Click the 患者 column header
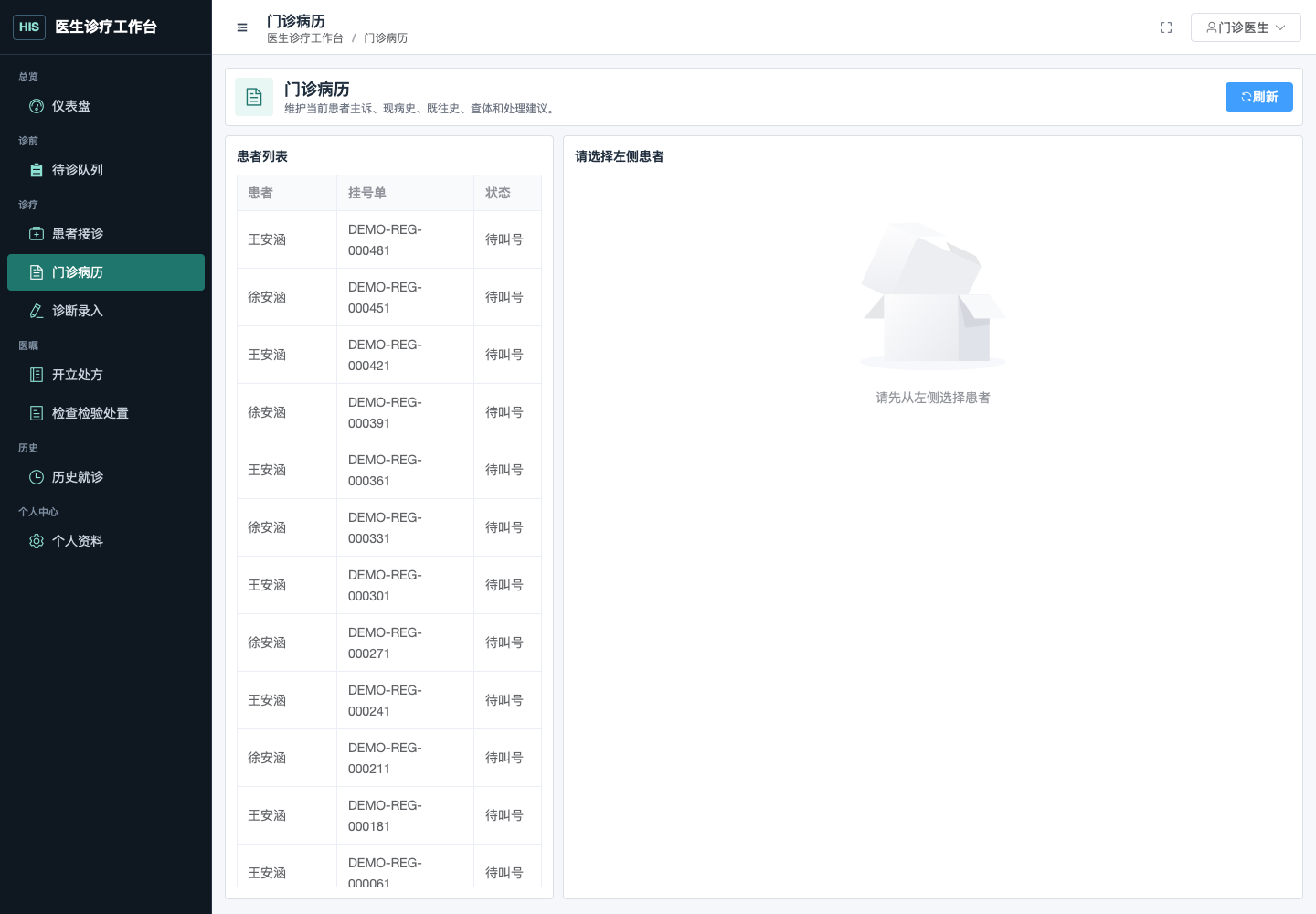Image resolution: width=1316 pixels, height=914 pixels. tap(287, 193)
